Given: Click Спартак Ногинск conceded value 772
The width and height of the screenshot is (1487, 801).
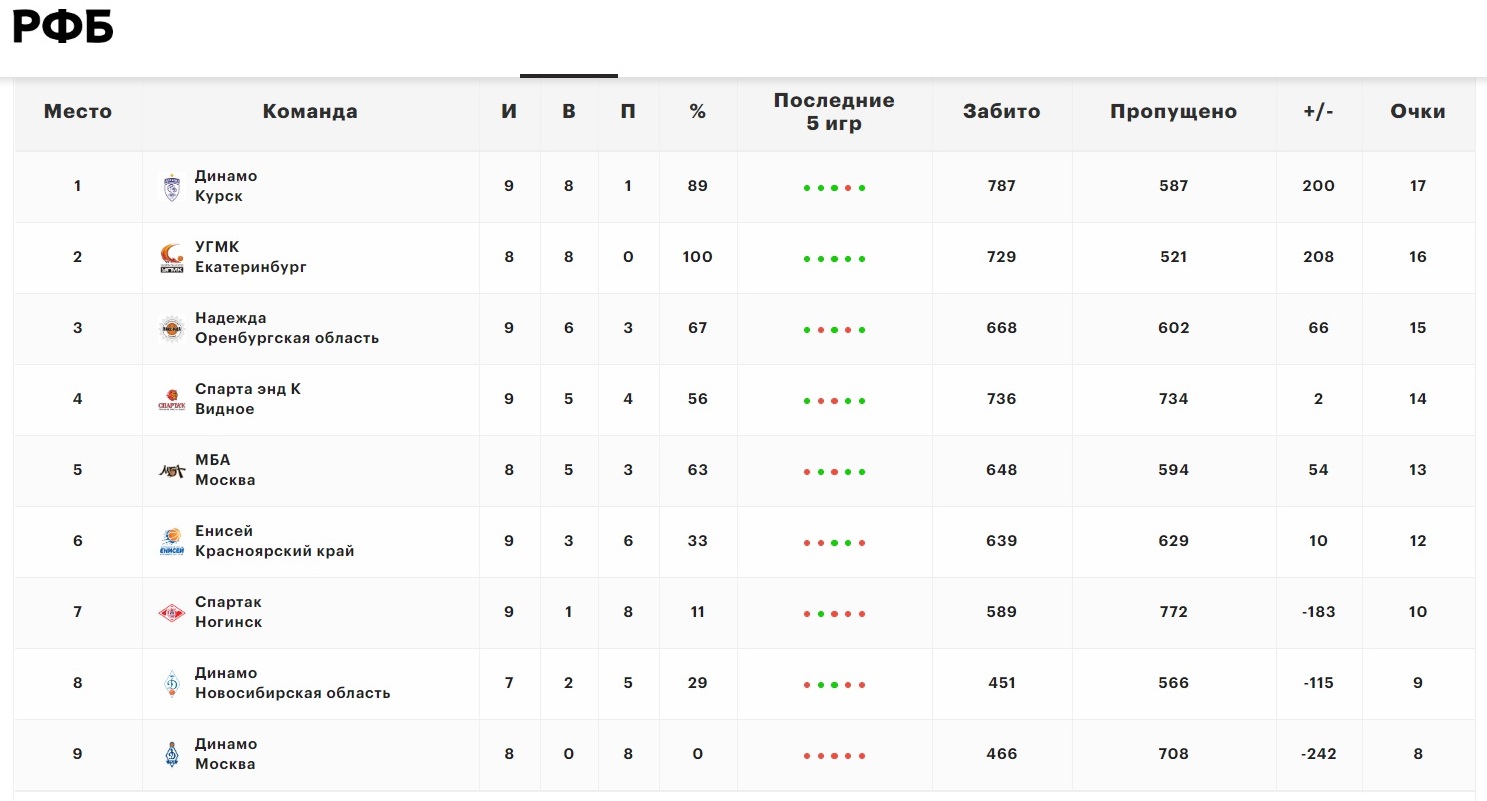Looking at the screenshot, I should [1174, 612].
